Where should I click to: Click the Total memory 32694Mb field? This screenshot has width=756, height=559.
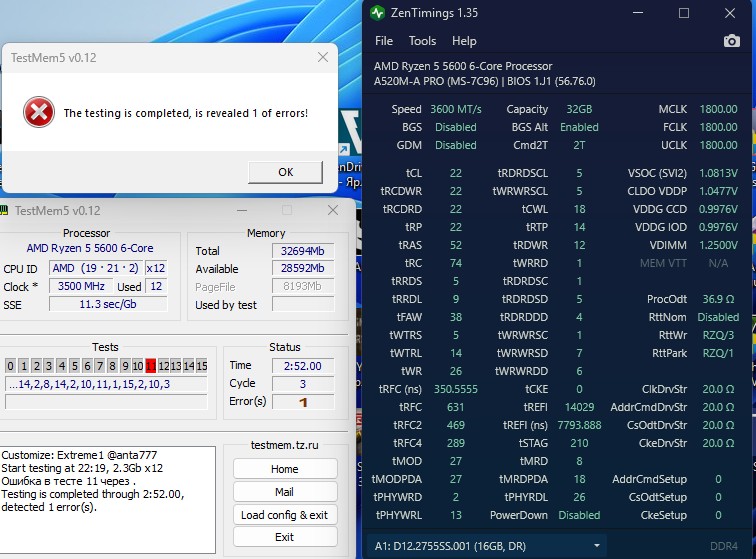point(303,251)
